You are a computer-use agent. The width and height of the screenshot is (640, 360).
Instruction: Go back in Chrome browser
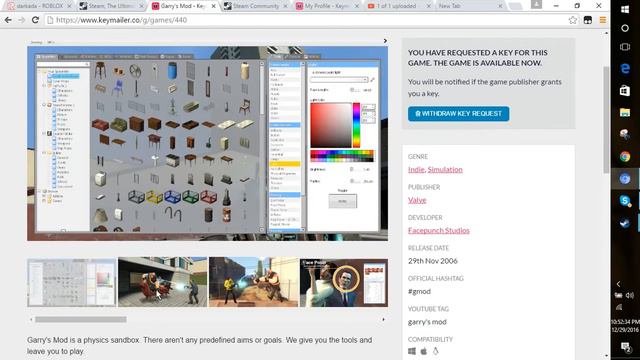pyautogui.click(x=8, y=20)
